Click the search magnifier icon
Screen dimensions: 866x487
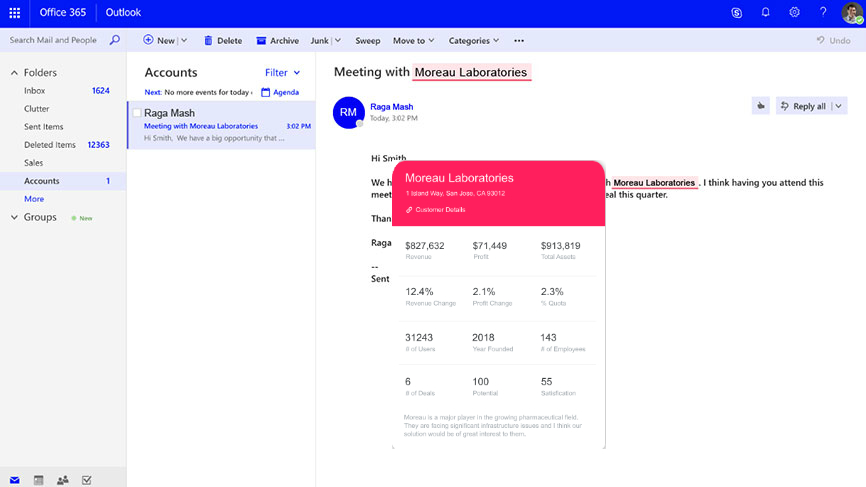[x=114, y=40]
